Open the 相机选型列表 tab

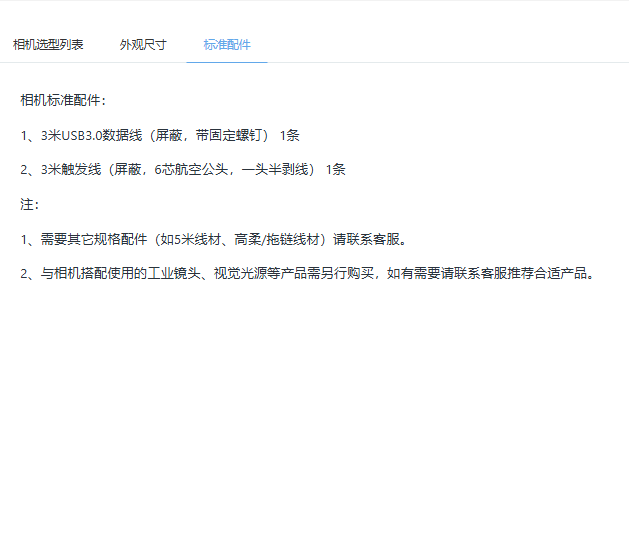click(48, 45)
